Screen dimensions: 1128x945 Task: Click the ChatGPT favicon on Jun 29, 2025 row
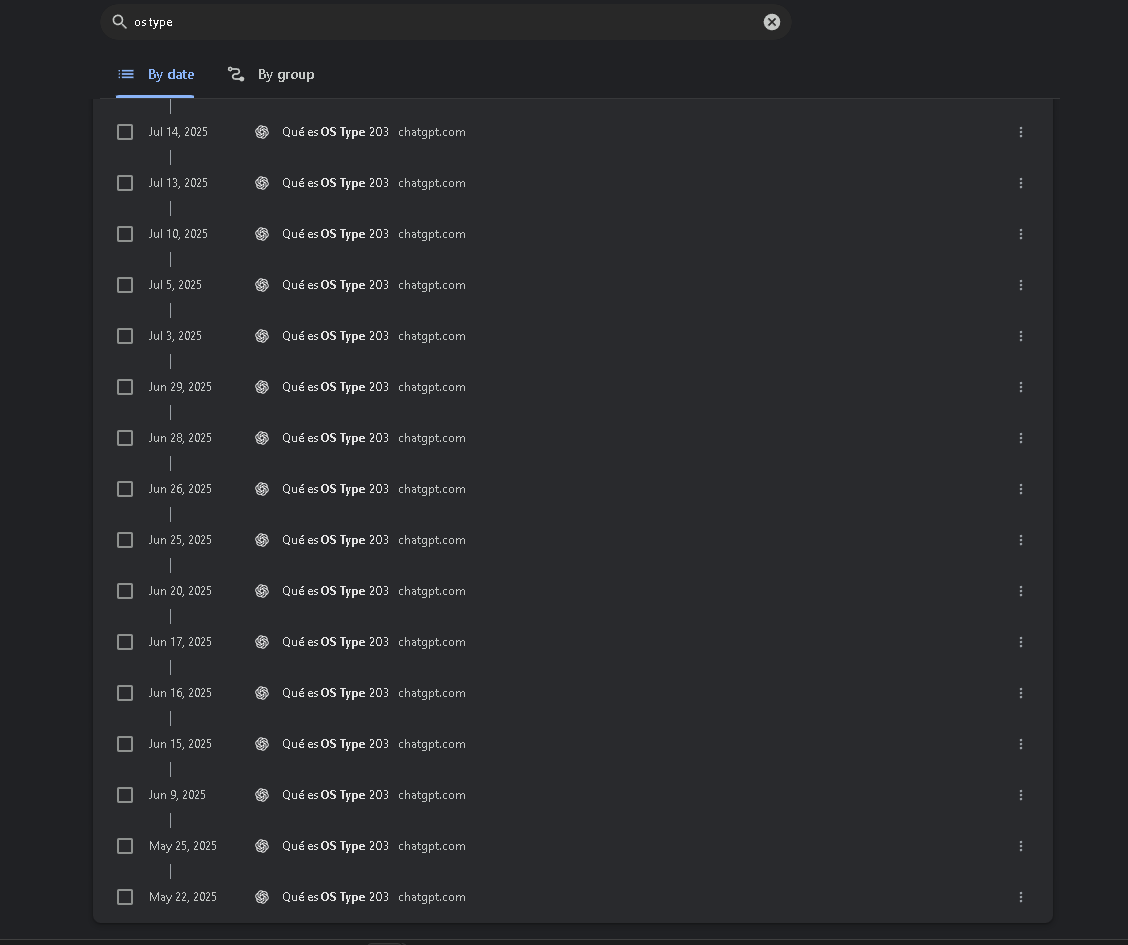pos(262,387)
